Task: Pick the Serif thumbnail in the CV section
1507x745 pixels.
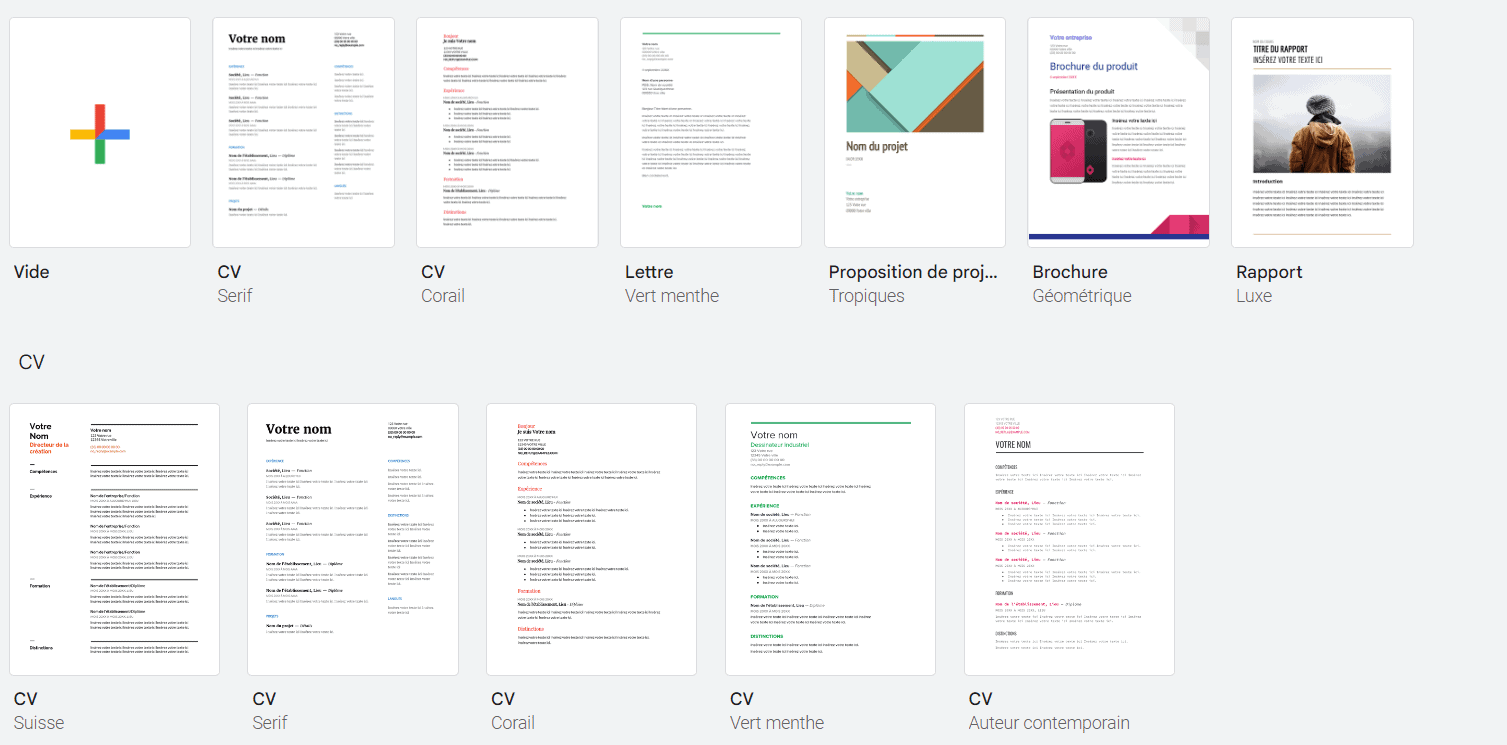Action: [352, 539]
